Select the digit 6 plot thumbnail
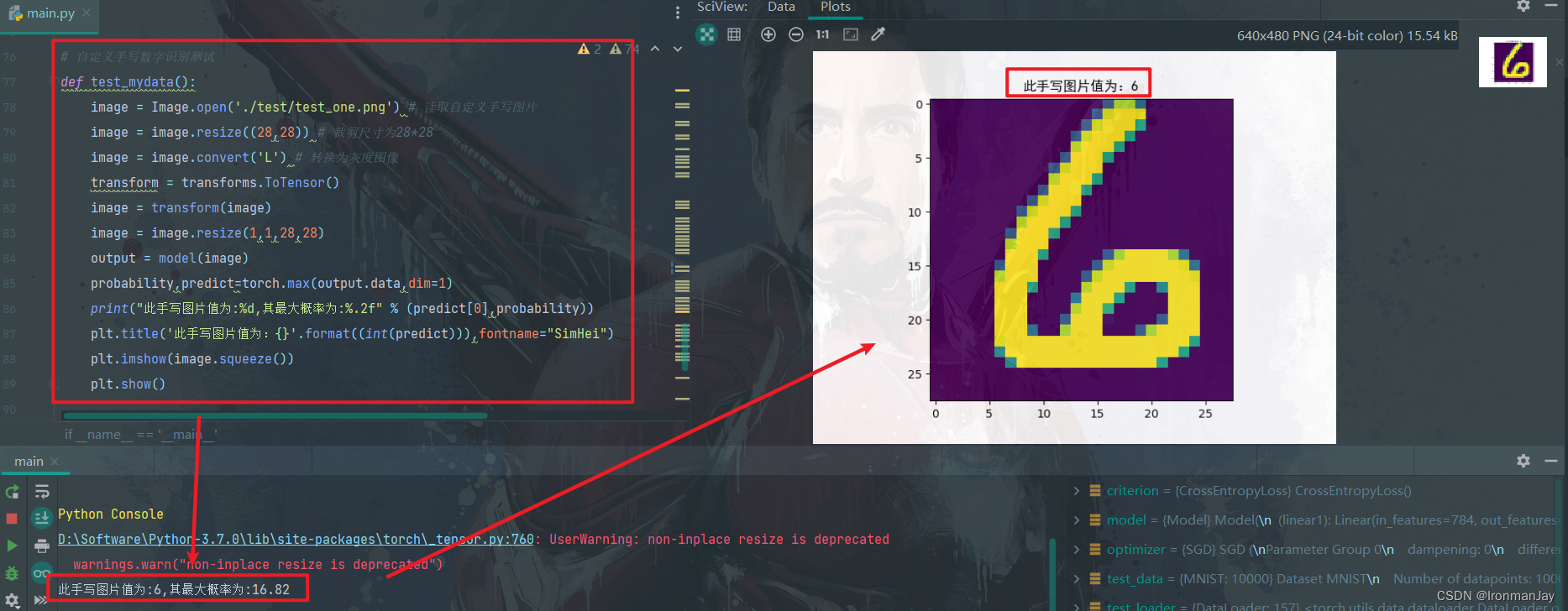The width and height of the screenshot is (1568, 611). tap(1513, 62)
